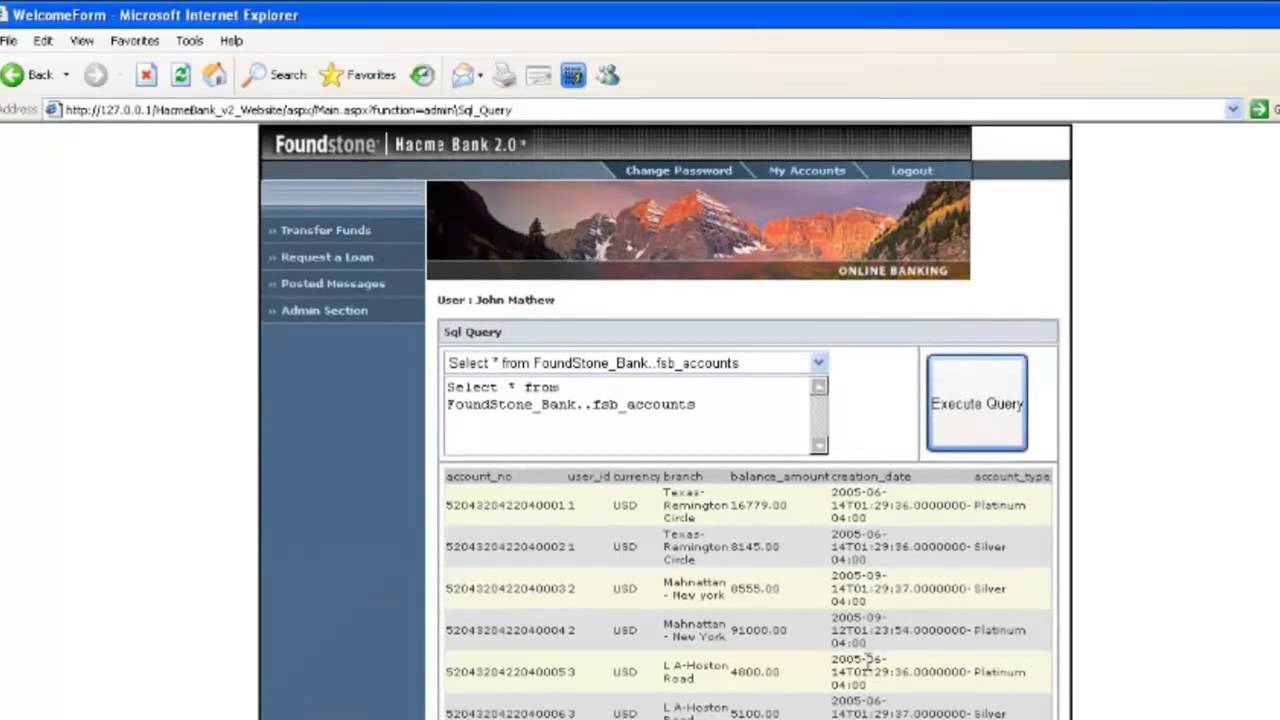Open the Favorites star pane
This screenshot has width=1280, height=720.
(x=358, y=75)
